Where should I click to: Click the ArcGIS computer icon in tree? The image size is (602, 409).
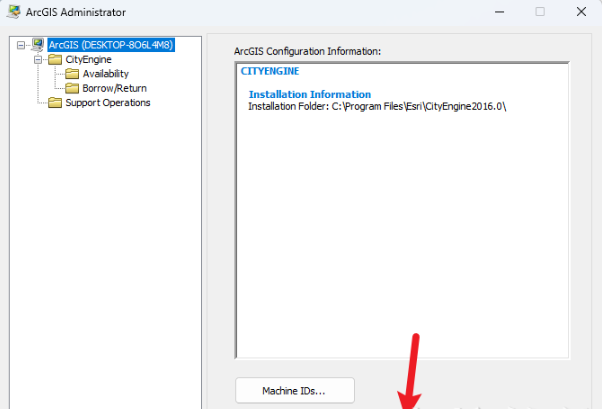pyautogui.click(x=38, y=45)
